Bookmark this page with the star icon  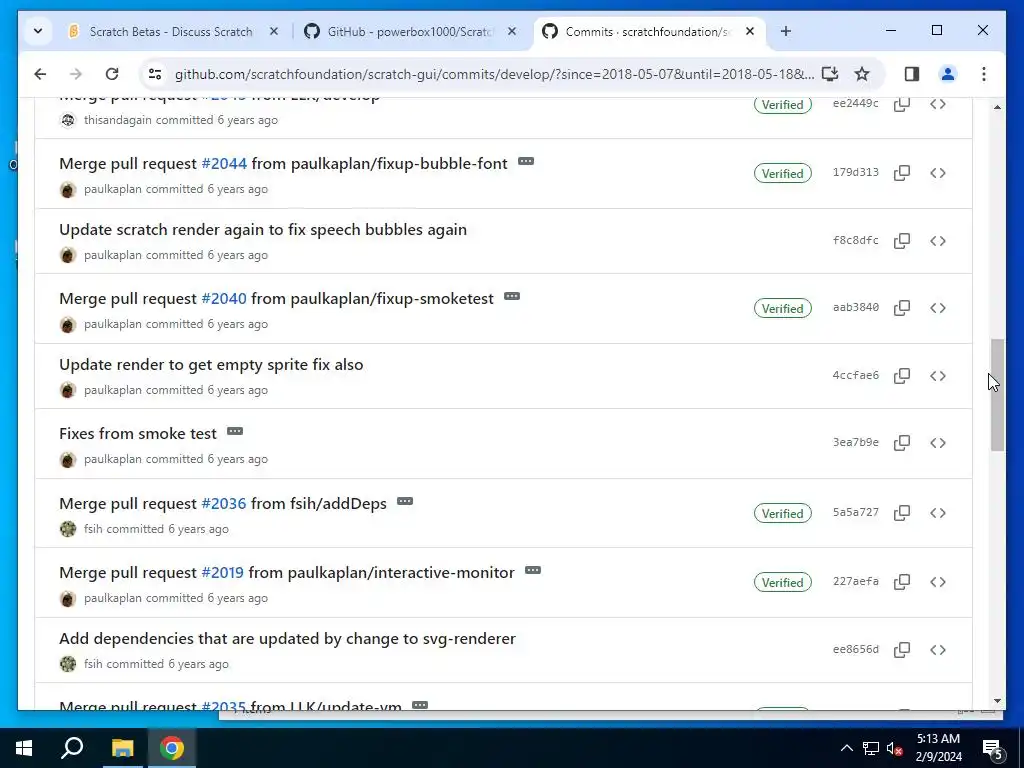(862, 74)
